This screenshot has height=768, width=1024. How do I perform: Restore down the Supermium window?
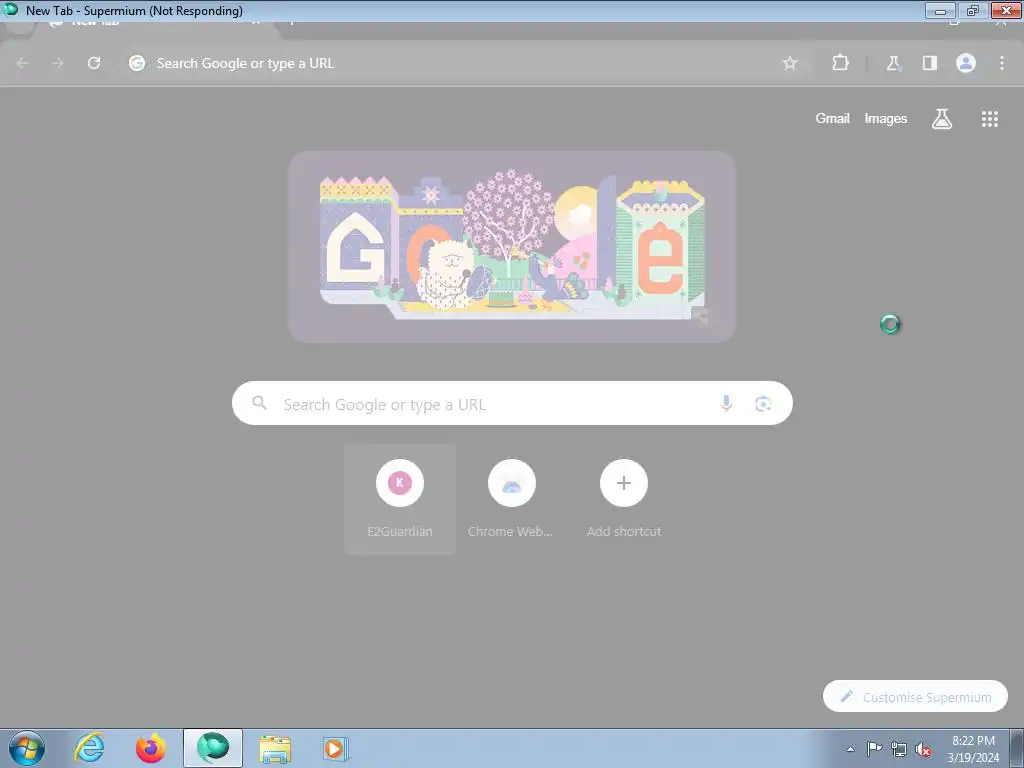tap(972, 10)
